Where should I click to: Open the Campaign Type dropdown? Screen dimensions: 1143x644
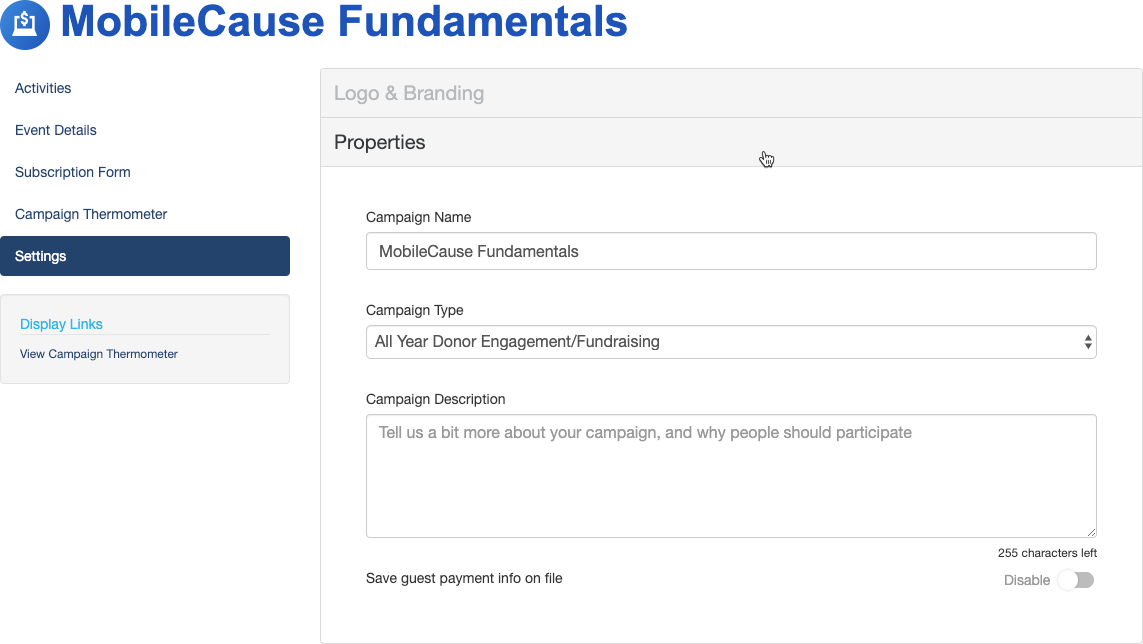[x=731, y=342]
